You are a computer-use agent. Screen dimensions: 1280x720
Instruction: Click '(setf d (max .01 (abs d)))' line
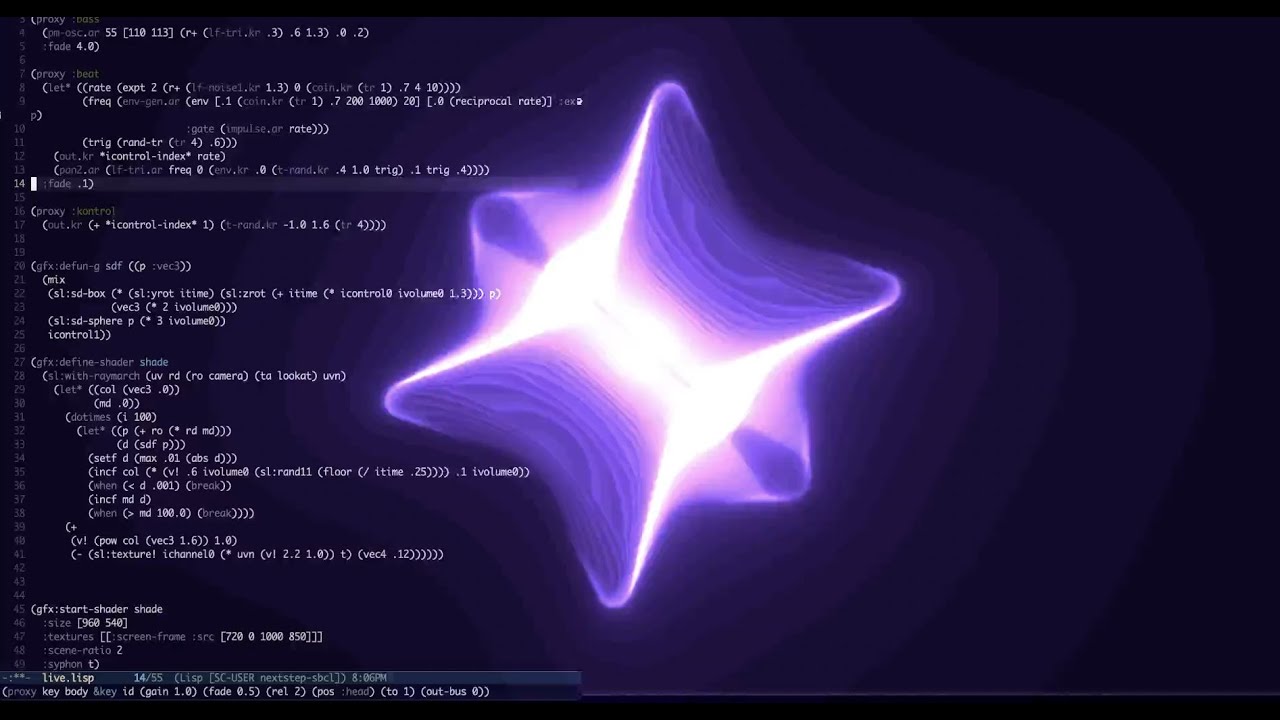(x=163, y=458)
